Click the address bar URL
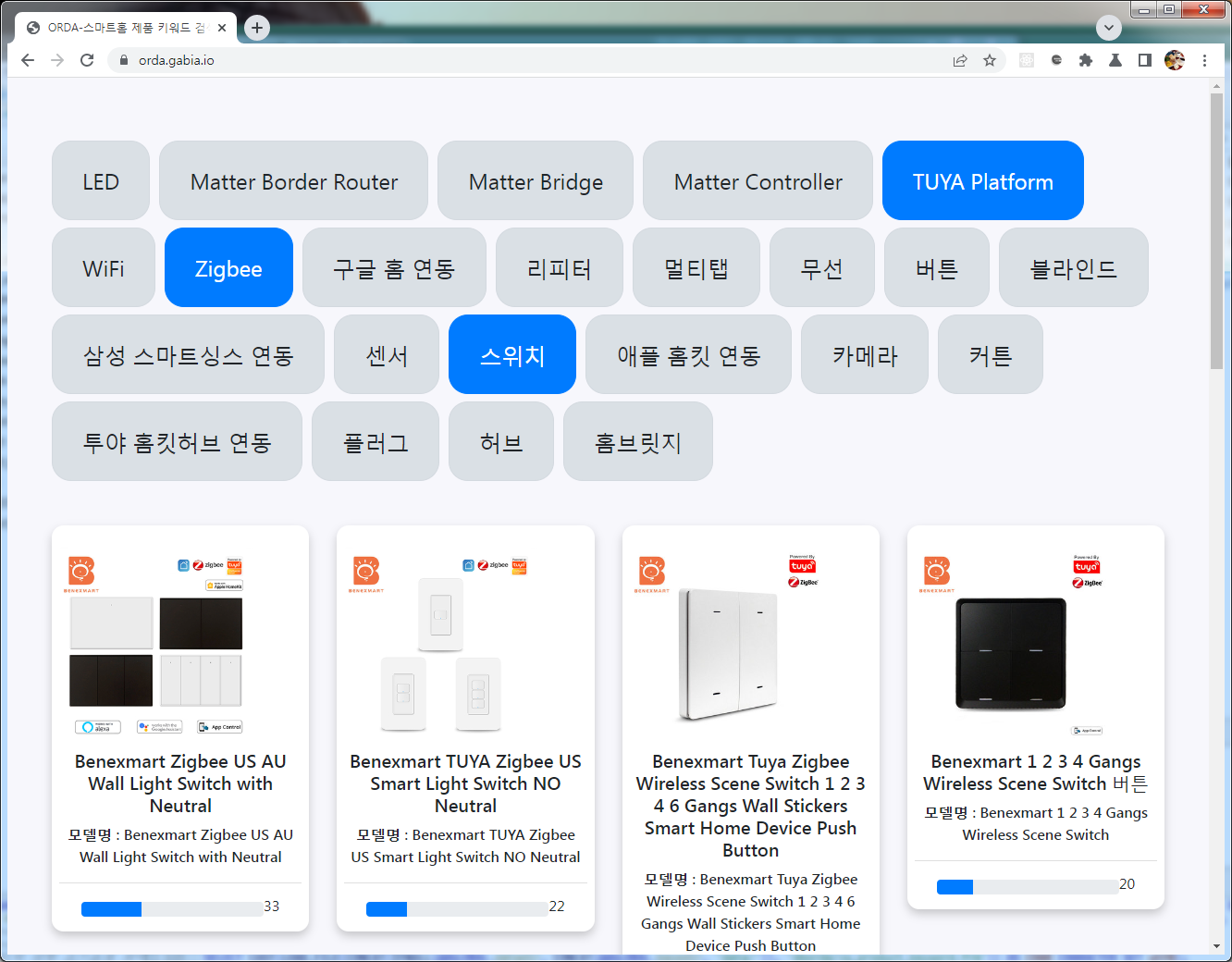 (176, 60)
